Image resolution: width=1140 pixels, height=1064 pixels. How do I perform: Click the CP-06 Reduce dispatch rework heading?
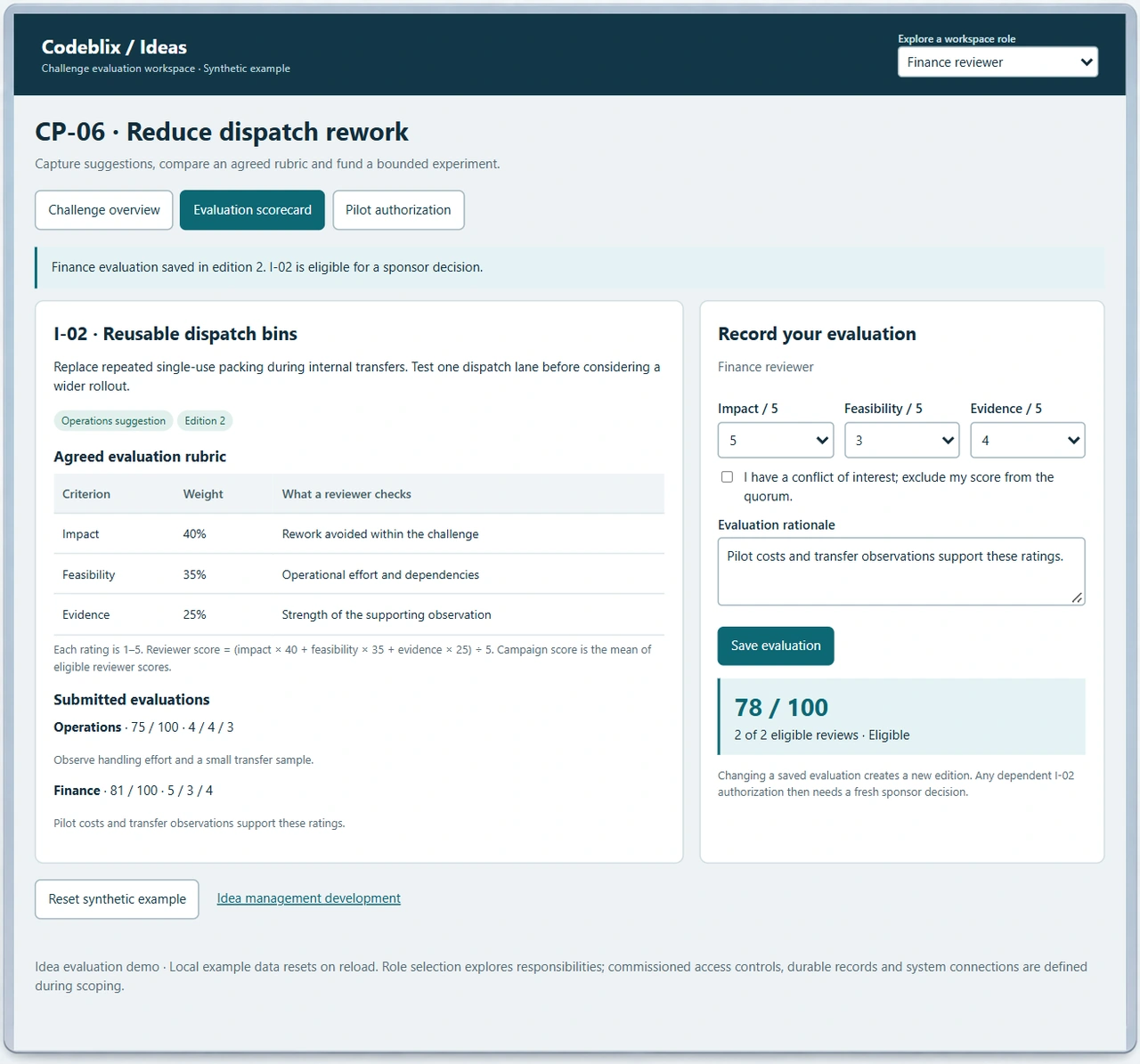pos(222,132)
